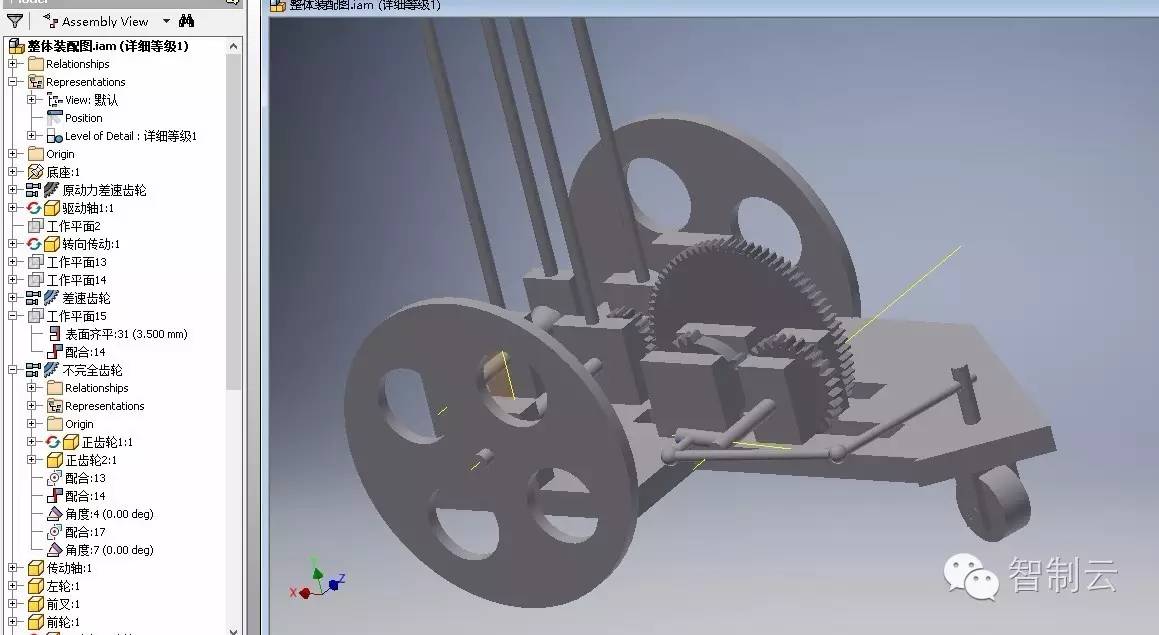Select the 角度:7 (0.00 deg) label

point(109,550)
